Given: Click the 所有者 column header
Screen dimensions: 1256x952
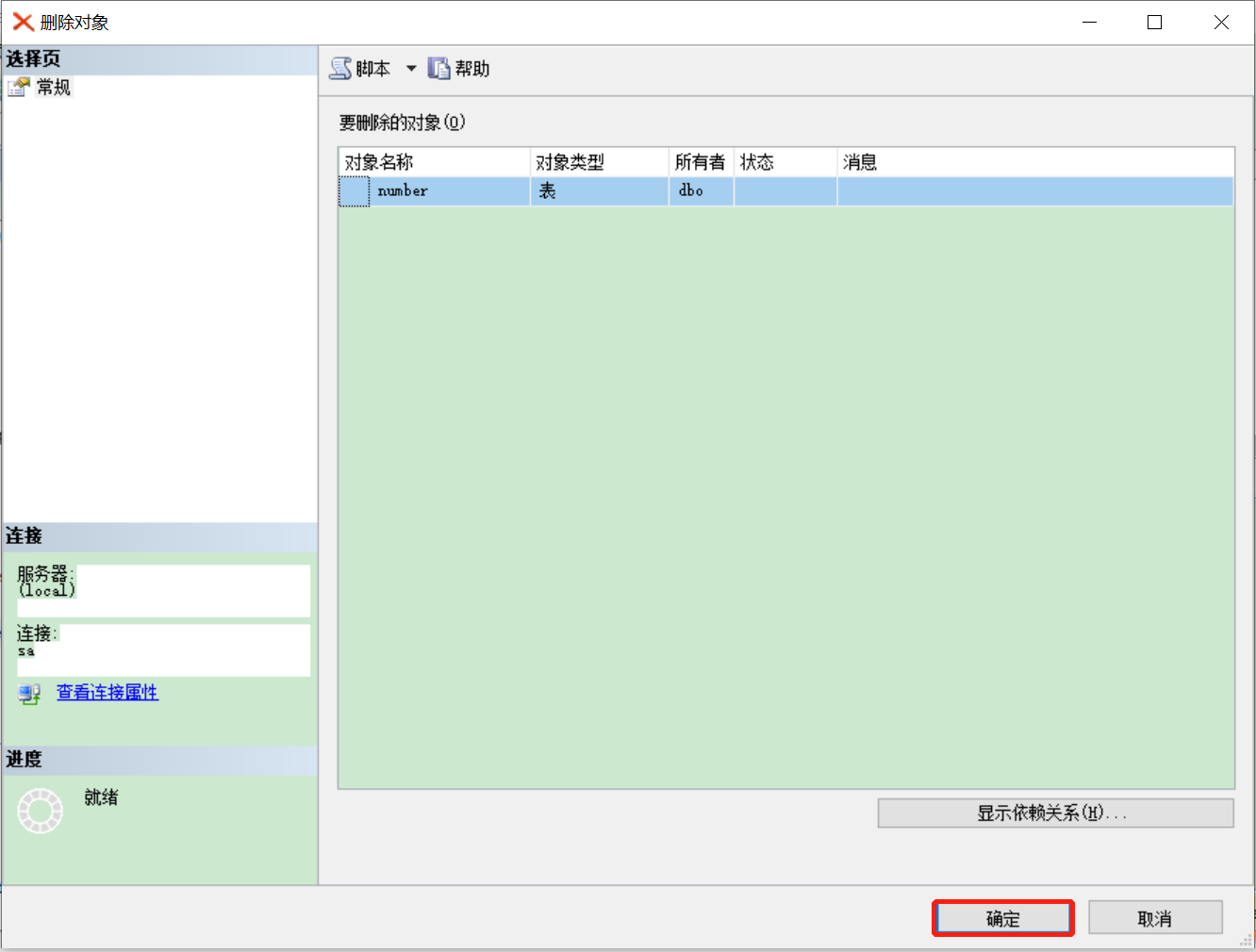Looking at the screenshot, I should pos(702,162).
